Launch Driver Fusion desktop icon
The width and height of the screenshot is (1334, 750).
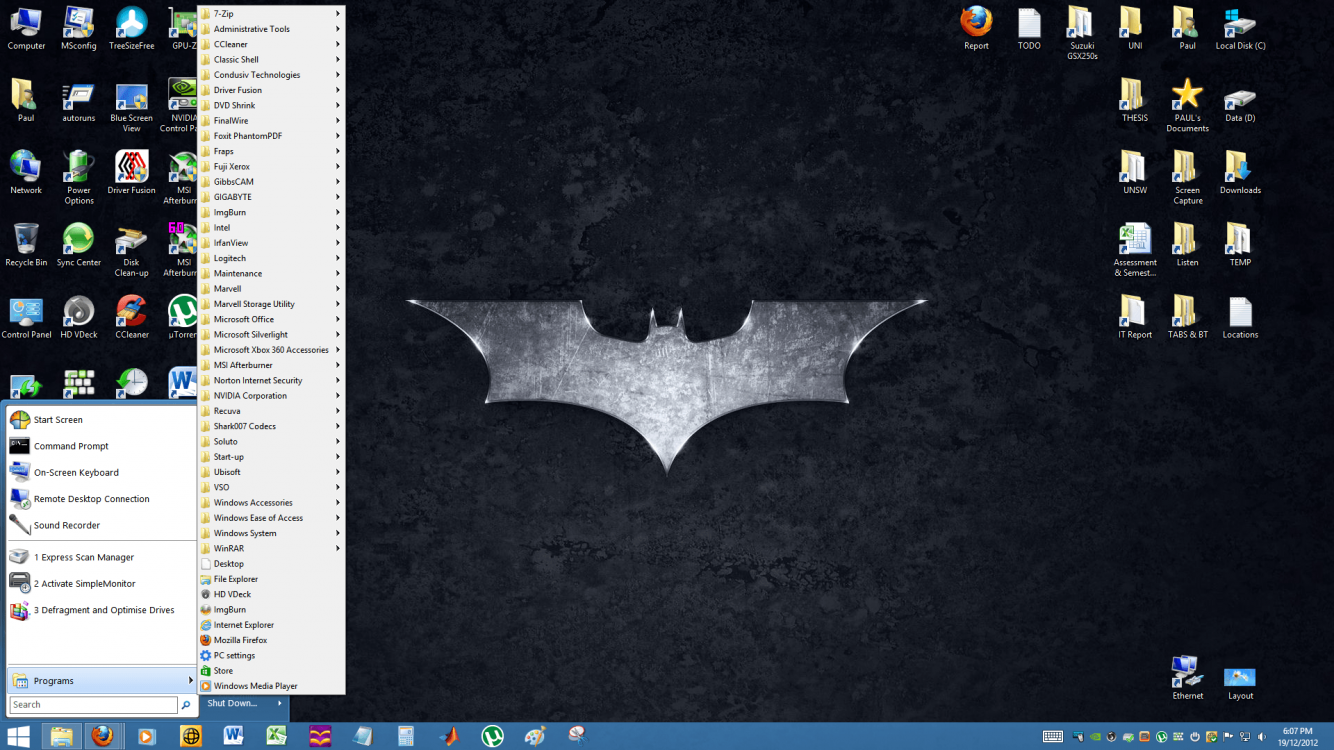click(131, 172)
